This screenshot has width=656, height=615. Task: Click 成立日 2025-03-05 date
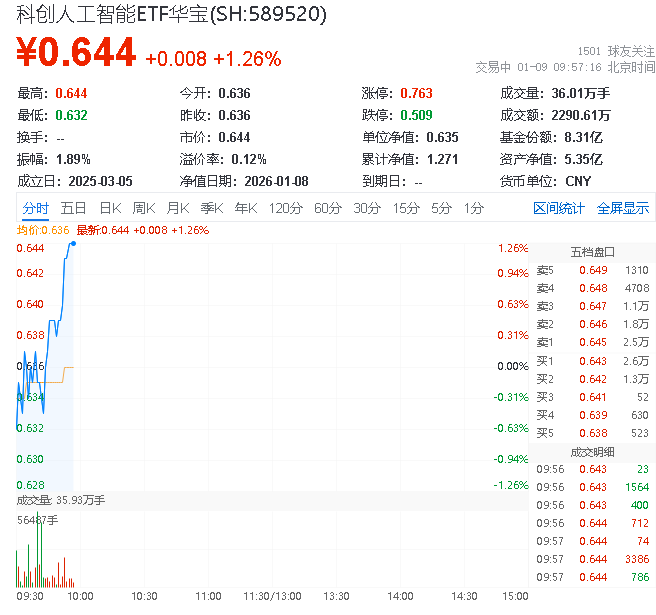pyautogui.click(x=100, y=181)
